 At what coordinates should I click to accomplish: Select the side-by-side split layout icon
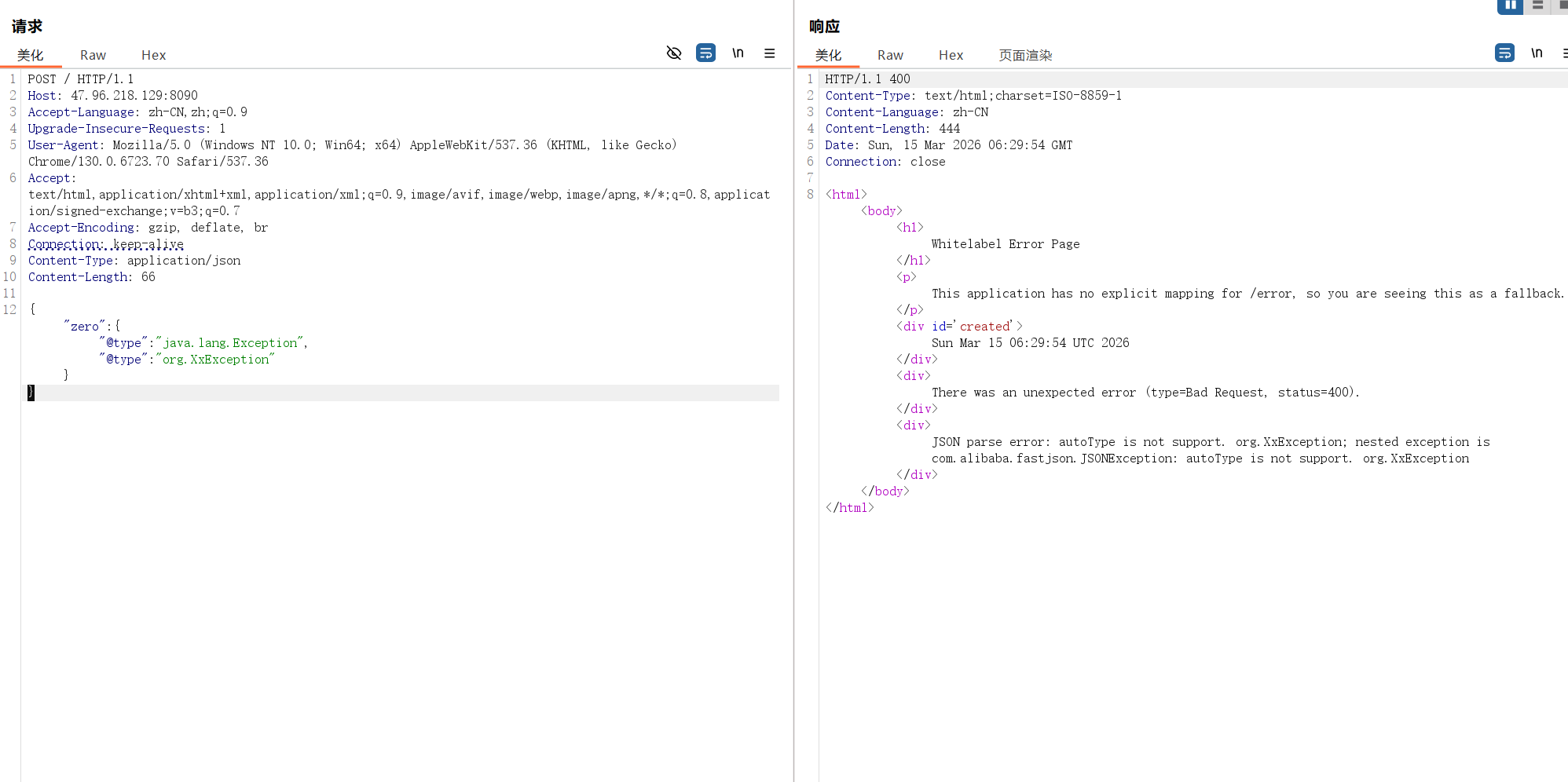click(x=1510, y=5)
